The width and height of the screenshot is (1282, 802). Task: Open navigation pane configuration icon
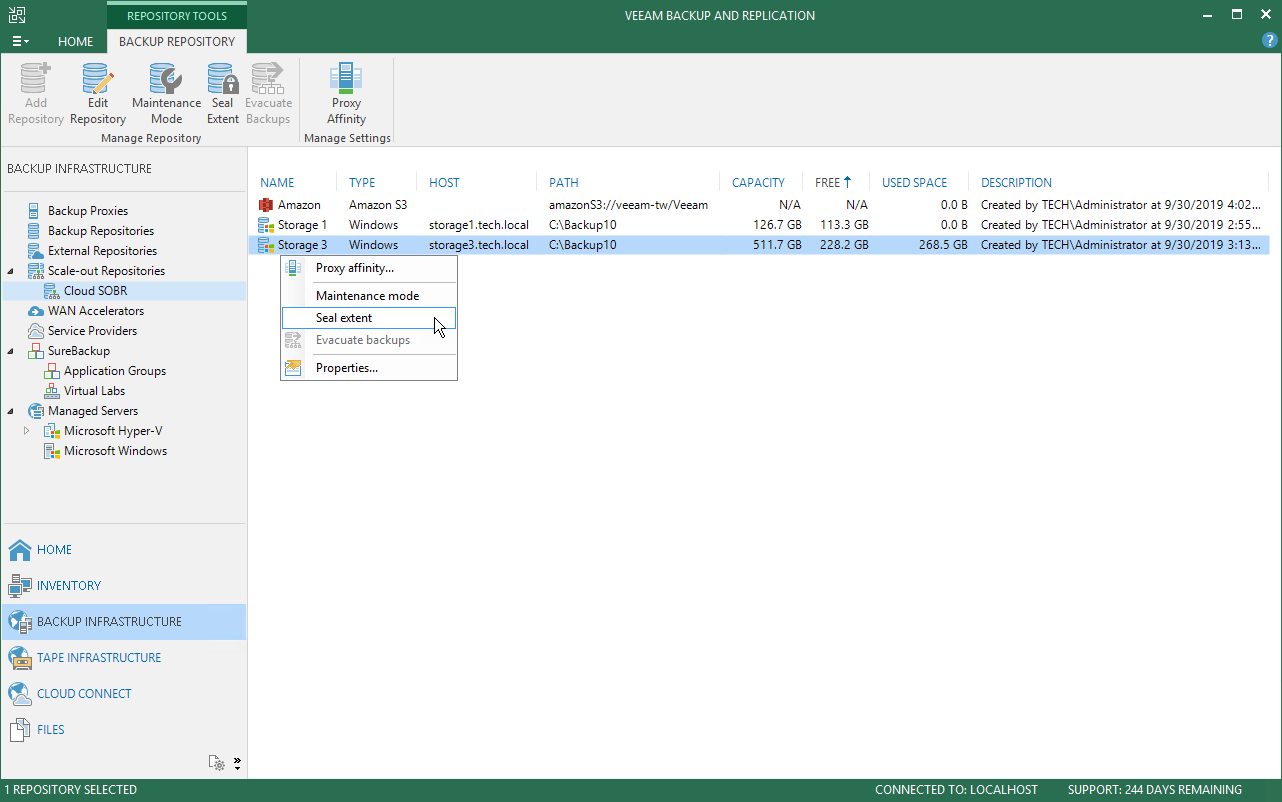click(x=216, y=763)
